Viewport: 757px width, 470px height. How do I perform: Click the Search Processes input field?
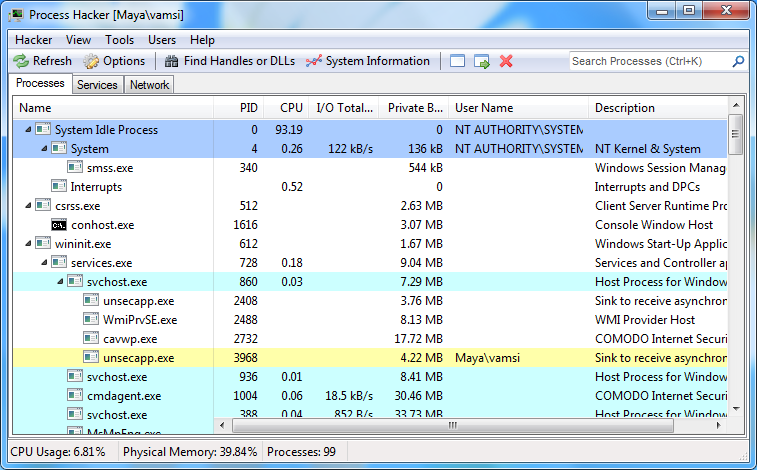[650, 61]
